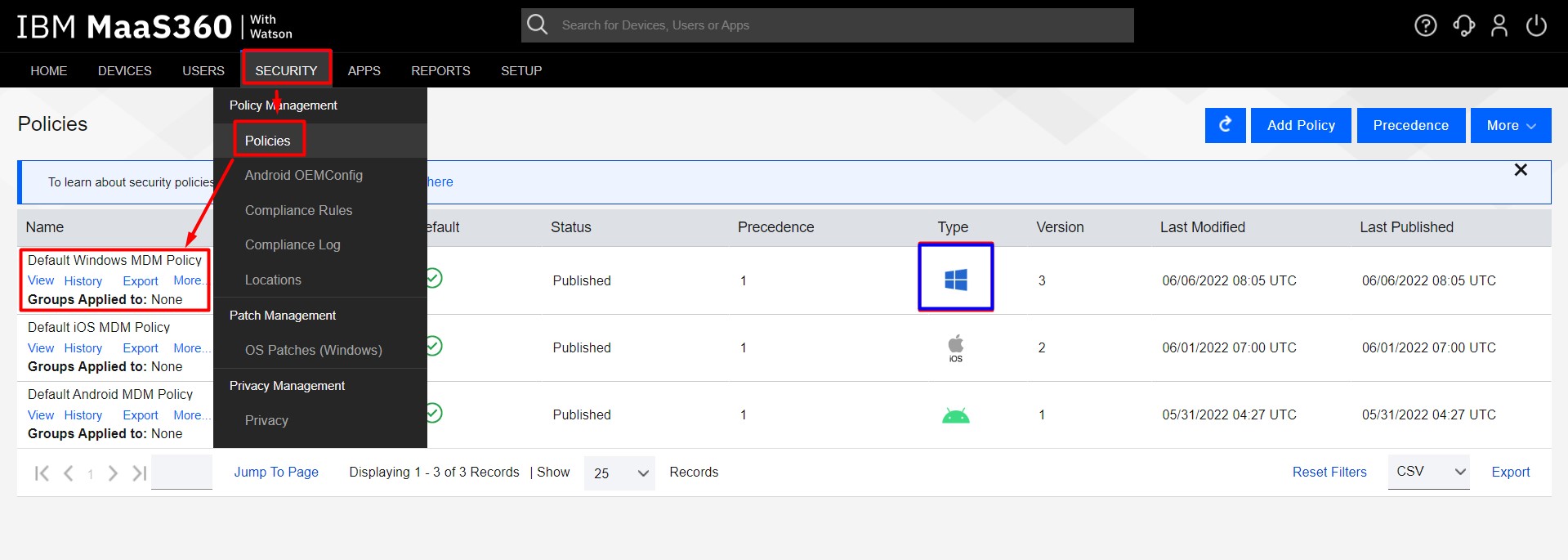1568x560 pixels.
Task: Open the HOME menu
Action: [49, 70]
